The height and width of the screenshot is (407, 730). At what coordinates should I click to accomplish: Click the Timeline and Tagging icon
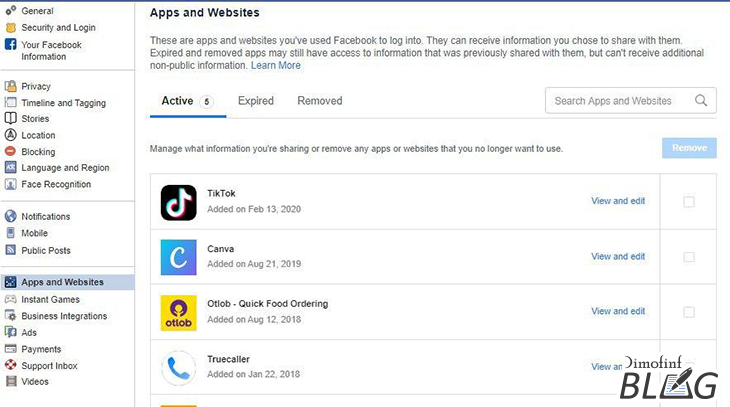coord(10,102)
